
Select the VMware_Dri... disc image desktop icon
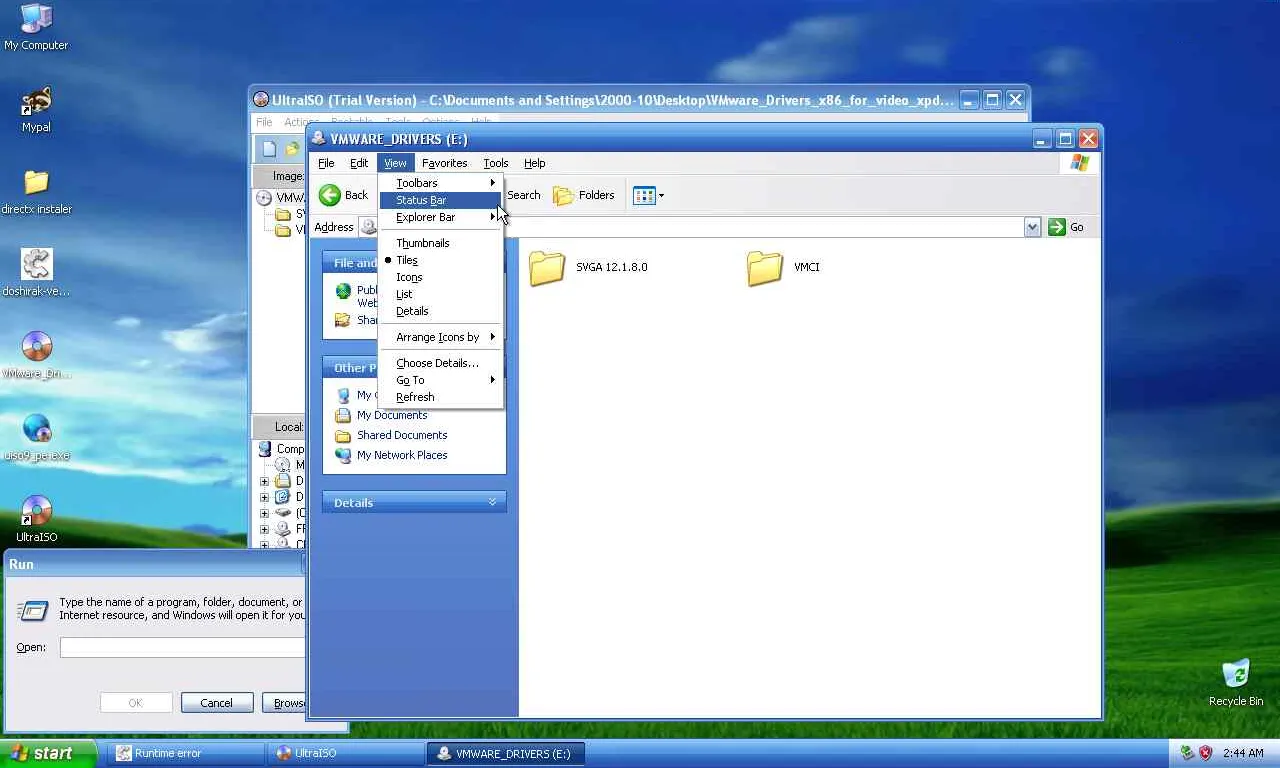tap(36, 355)
